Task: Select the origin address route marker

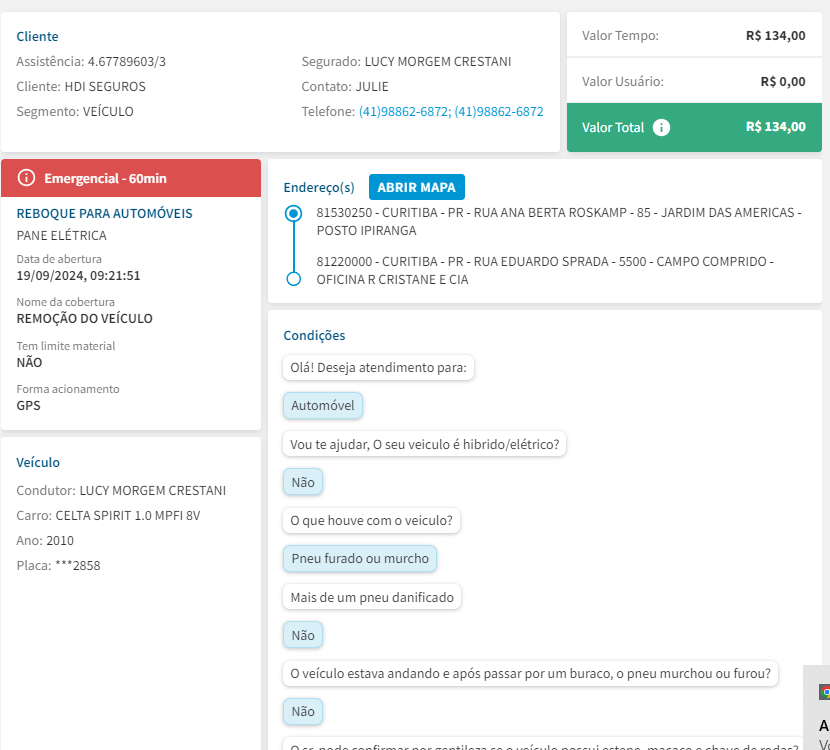Action: [293, 213]
